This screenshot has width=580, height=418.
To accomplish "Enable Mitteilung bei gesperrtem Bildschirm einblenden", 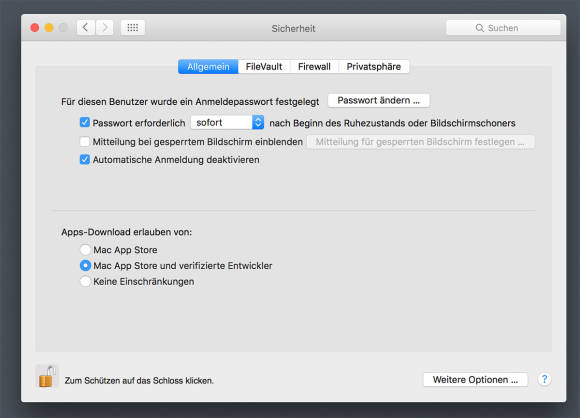I will pyautogui.click(x=85, y=141).
